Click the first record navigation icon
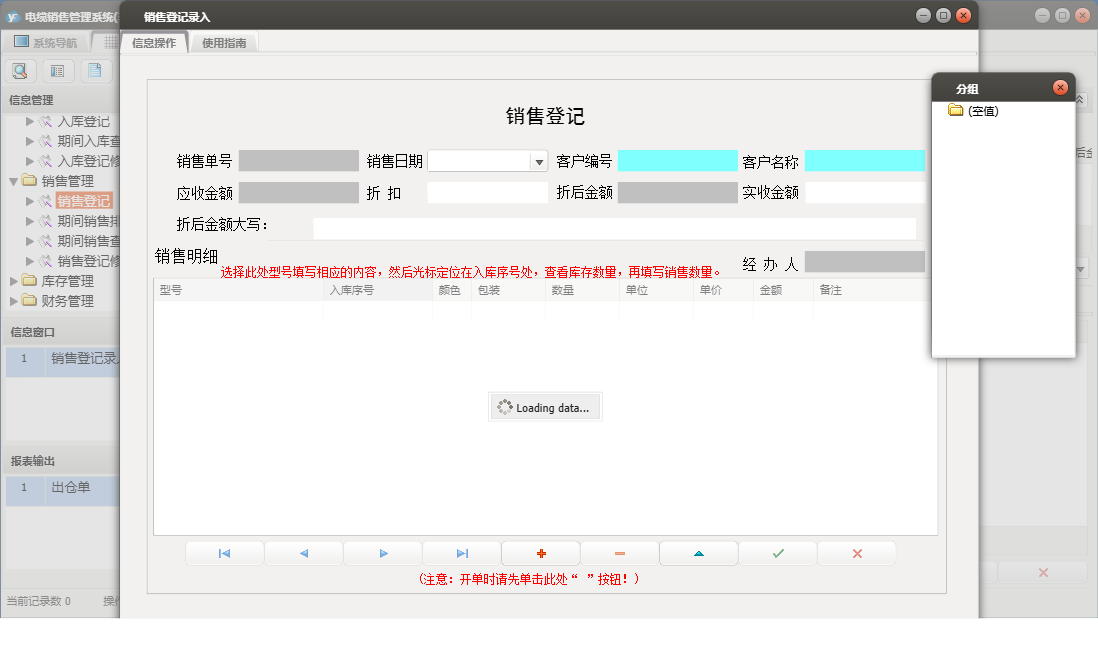The image size is (1098, 670). point(224,552)
